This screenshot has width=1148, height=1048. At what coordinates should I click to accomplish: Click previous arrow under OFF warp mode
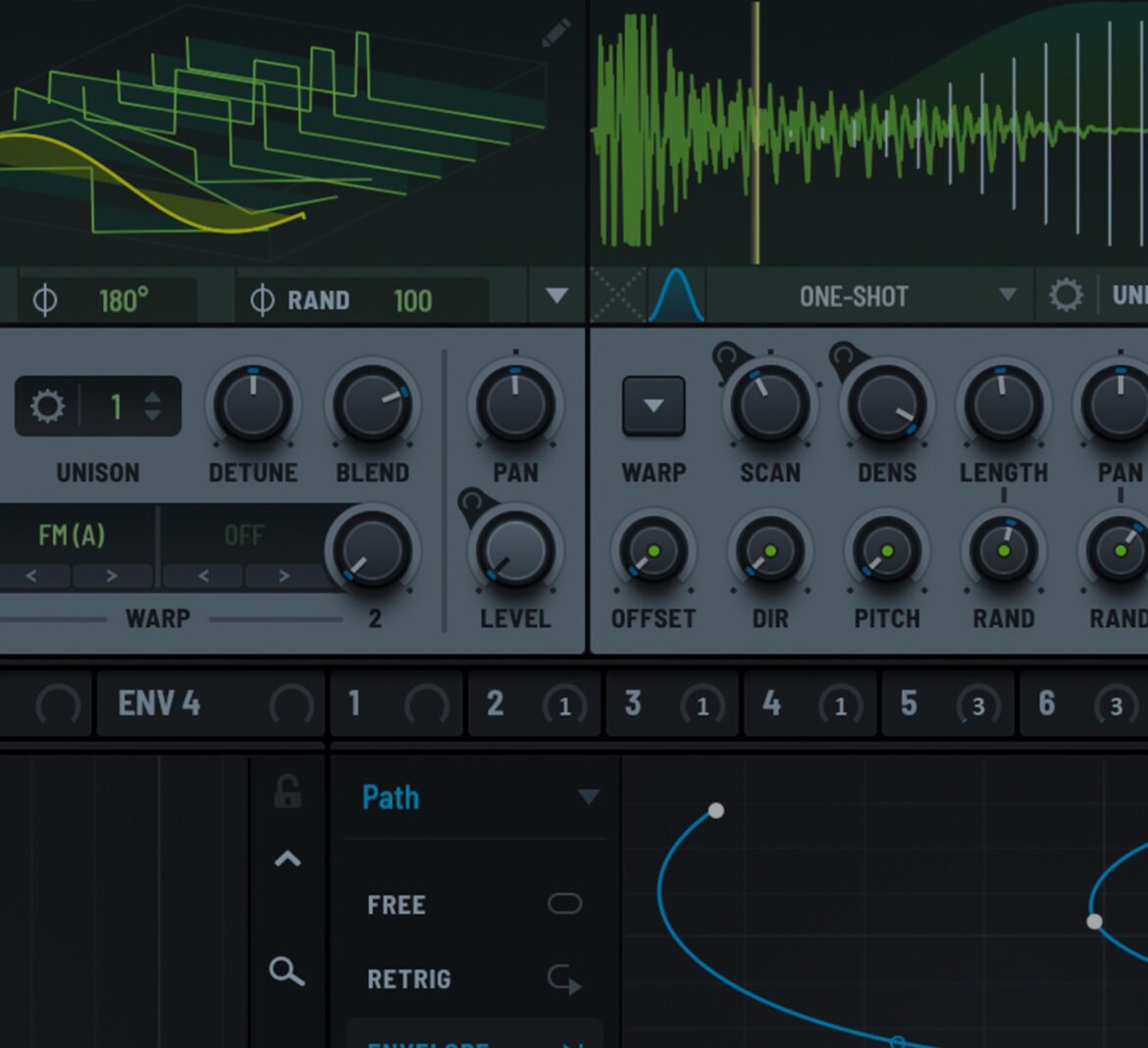[x=203, y=576]
